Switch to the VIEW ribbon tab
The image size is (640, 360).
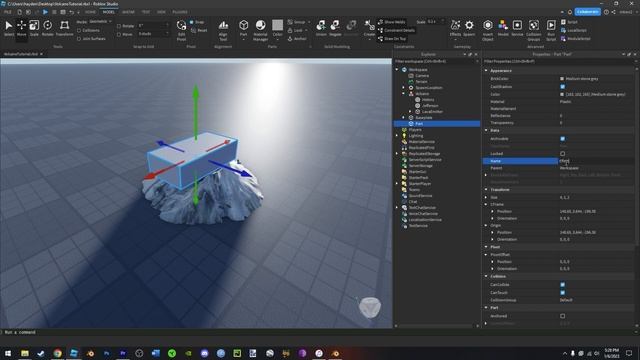click(162, 12)
